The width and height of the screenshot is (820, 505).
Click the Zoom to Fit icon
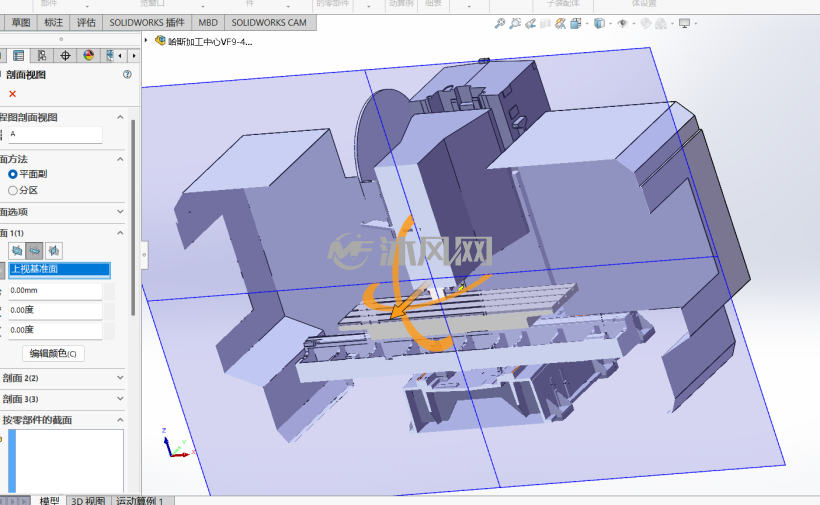click(500, 24)
